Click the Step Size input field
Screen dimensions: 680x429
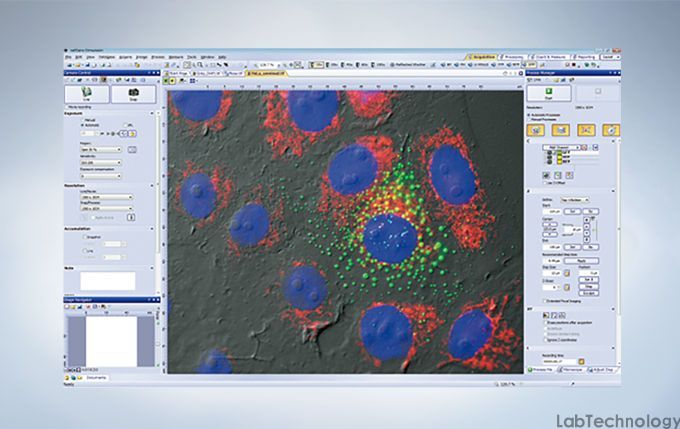(x=552, y=273)
